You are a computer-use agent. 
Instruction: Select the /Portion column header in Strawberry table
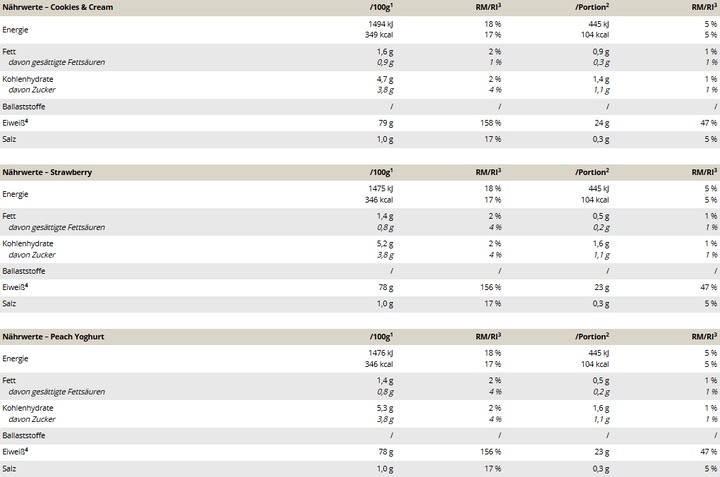point(592,172)
